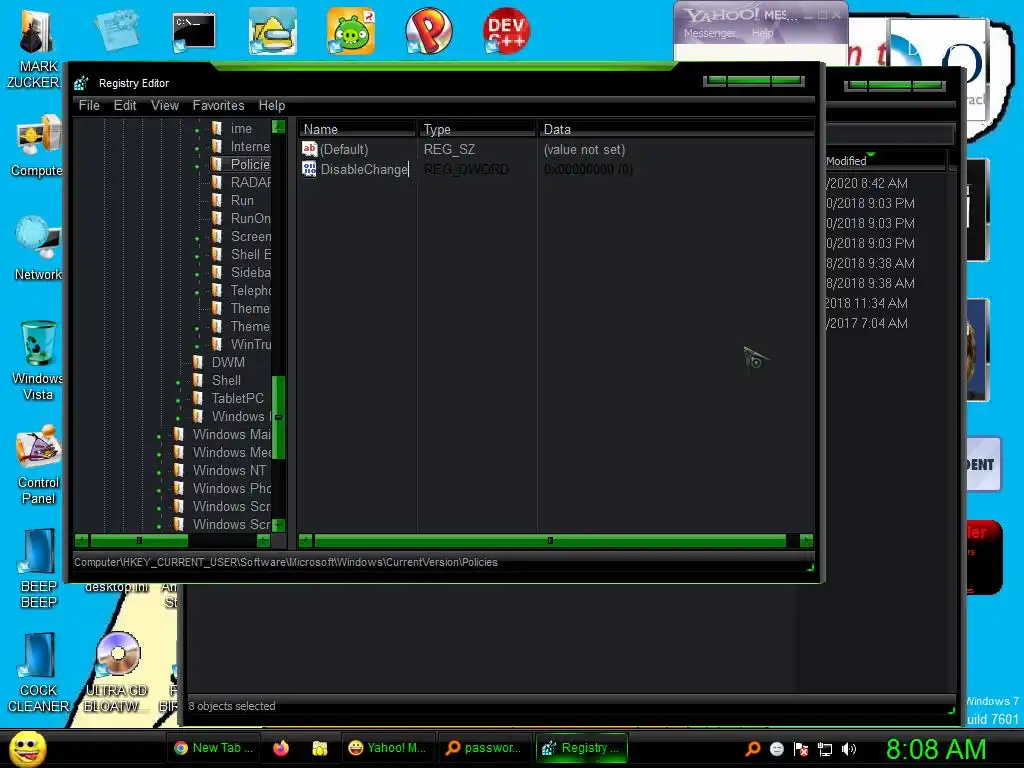Open the COCK CLEANER desktop icon
Viewport: 1024px width, 768px height.
pyautogui.click(x=38, y=673)
